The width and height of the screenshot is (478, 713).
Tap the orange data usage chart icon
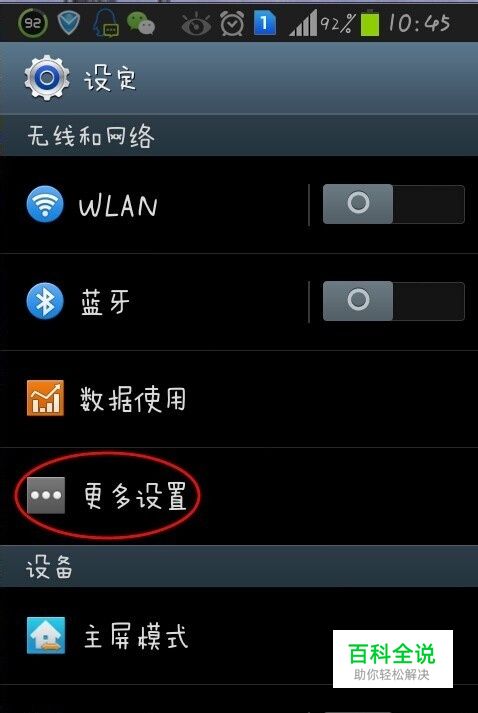(x=45, y=398)
